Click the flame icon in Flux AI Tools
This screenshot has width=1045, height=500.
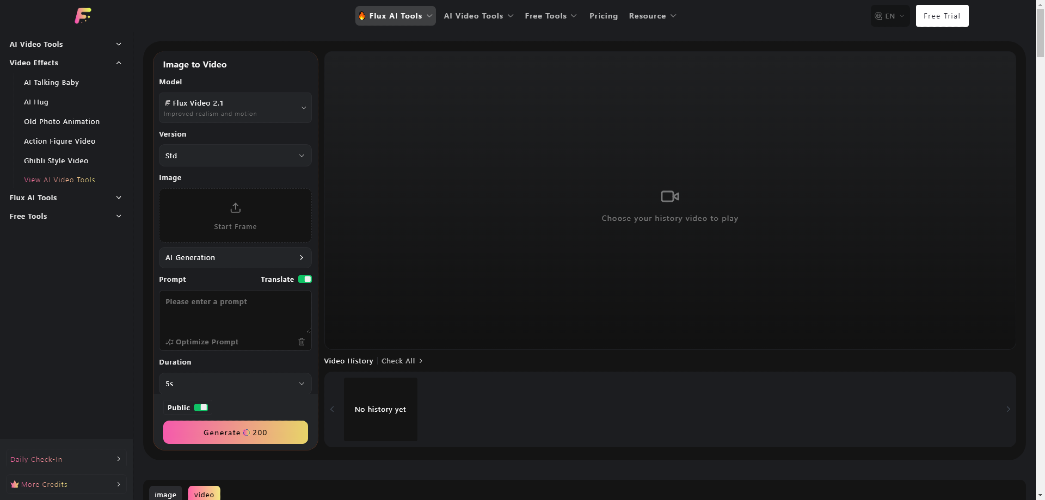pos(362,16)
